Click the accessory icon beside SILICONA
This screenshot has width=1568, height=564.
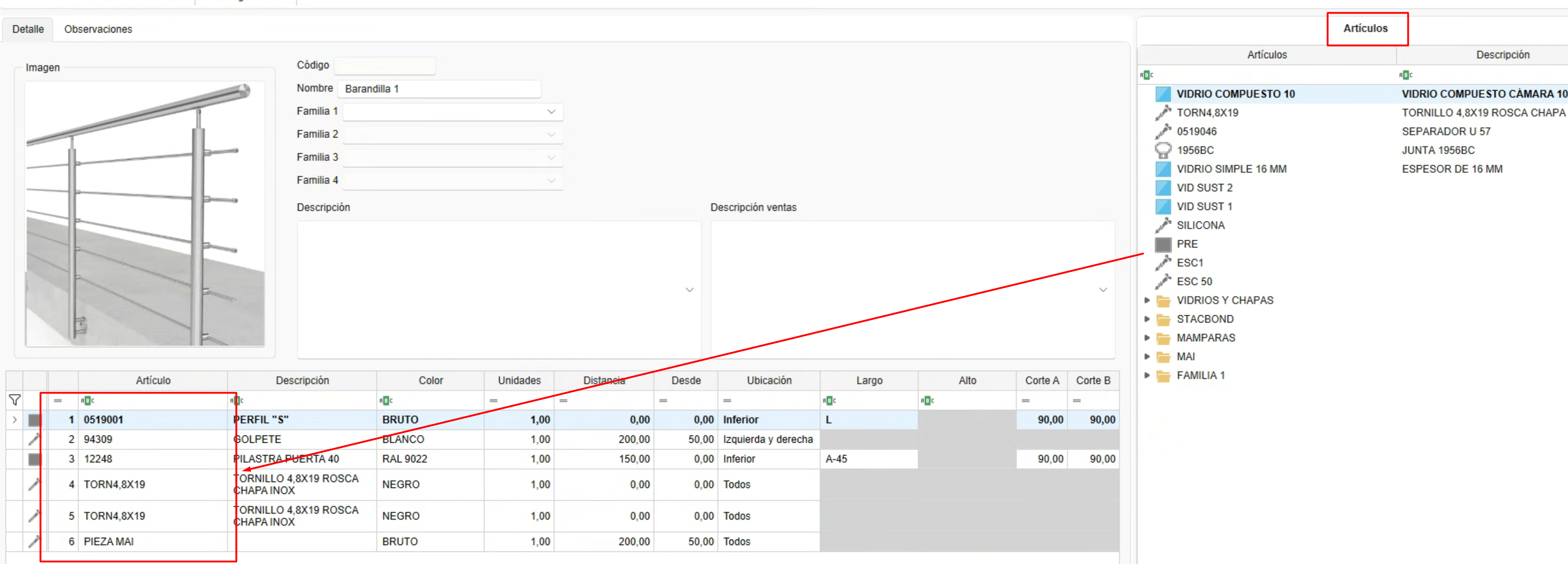(x=1163, y=225)
